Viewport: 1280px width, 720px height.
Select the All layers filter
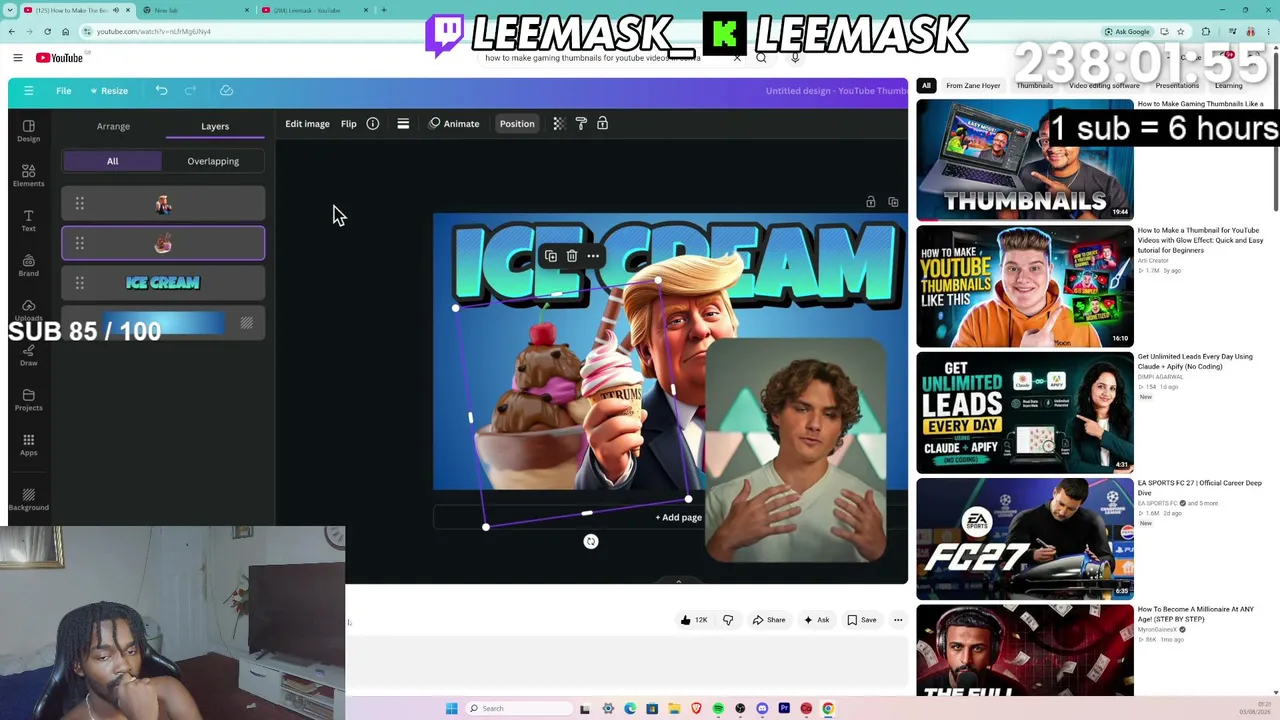(112, 161)
